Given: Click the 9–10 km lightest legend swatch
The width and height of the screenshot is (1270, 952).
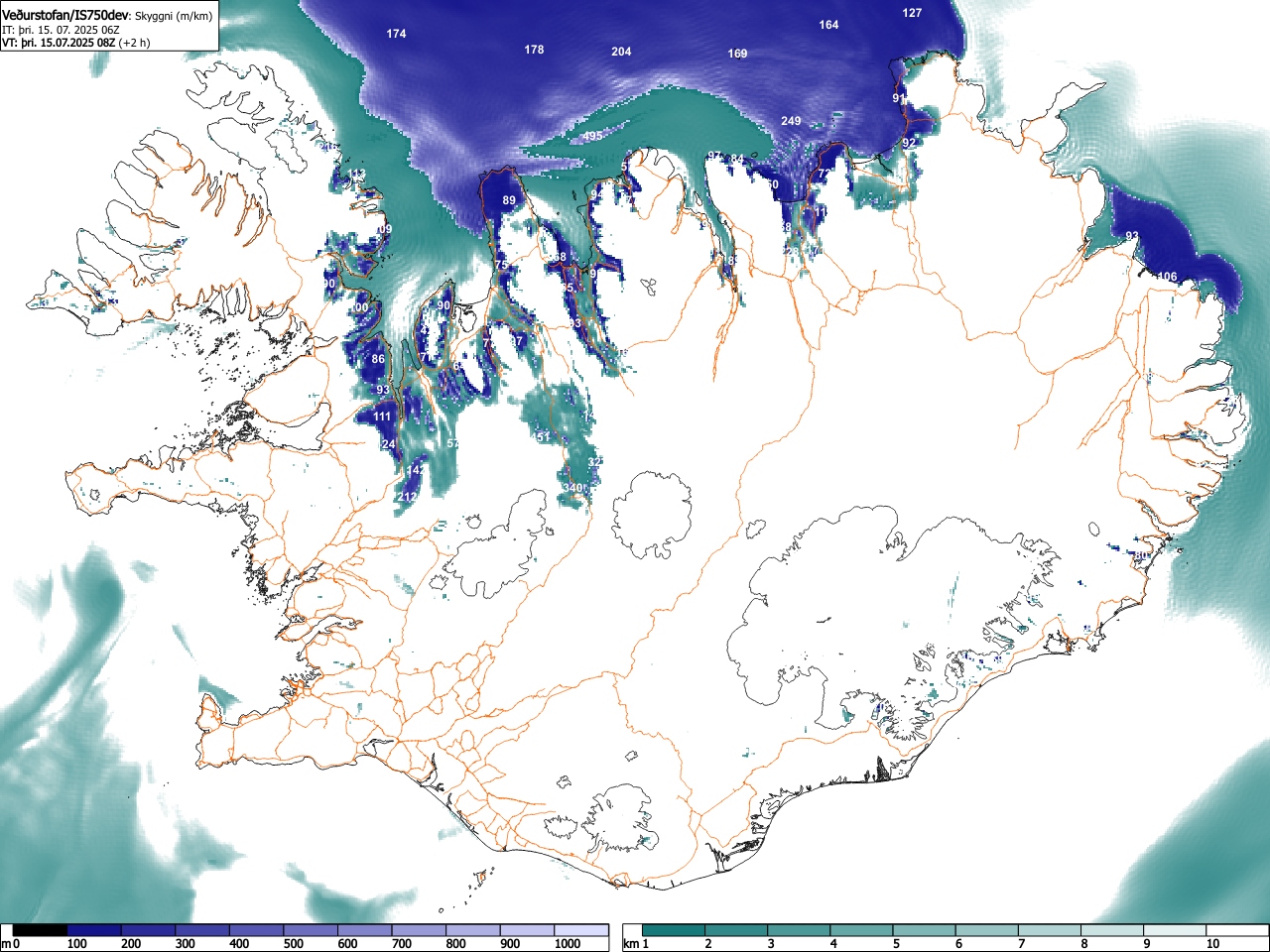Looking at the screenshot, I should click(x=1176, y=930).
